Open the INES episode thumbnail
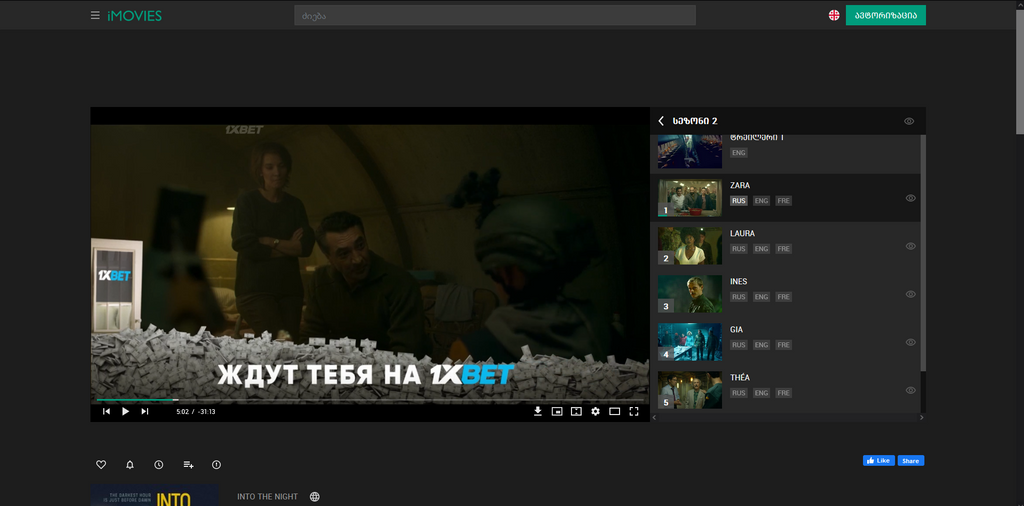This screenshot has width=1024, height=506. [x=690, y=294]
